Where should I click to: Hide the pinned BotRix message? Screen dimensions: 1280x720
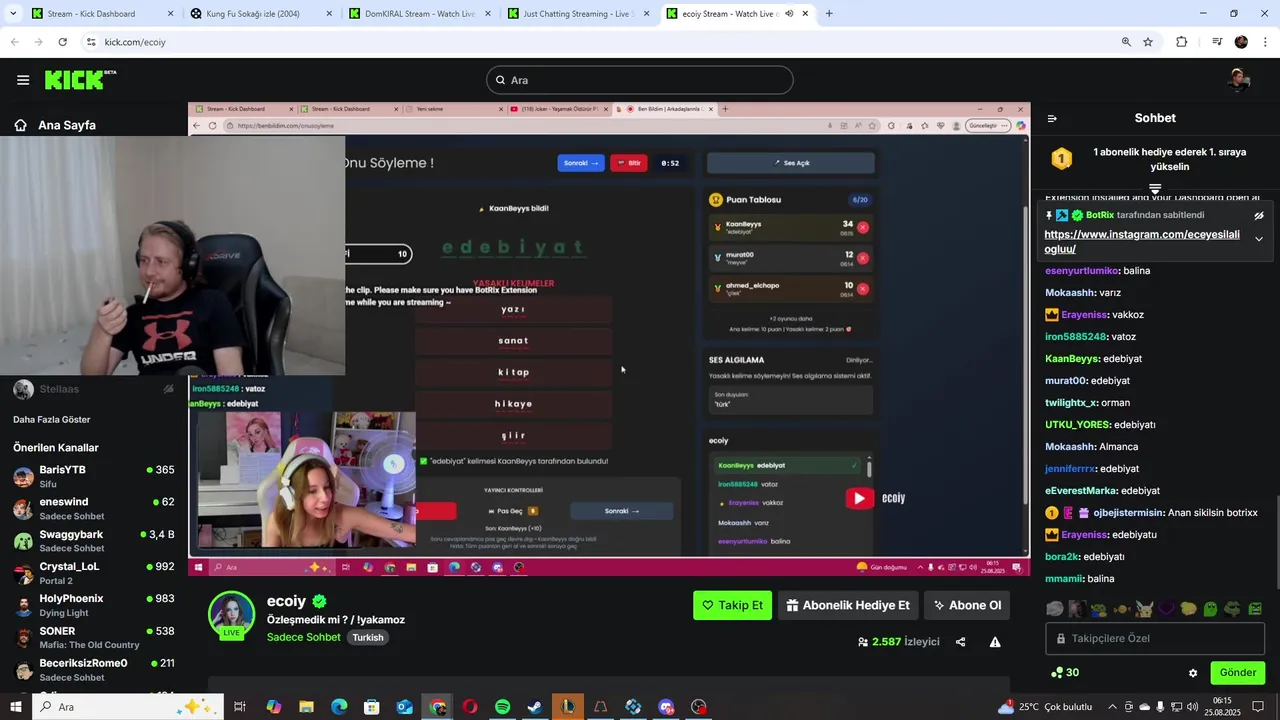1259,215
